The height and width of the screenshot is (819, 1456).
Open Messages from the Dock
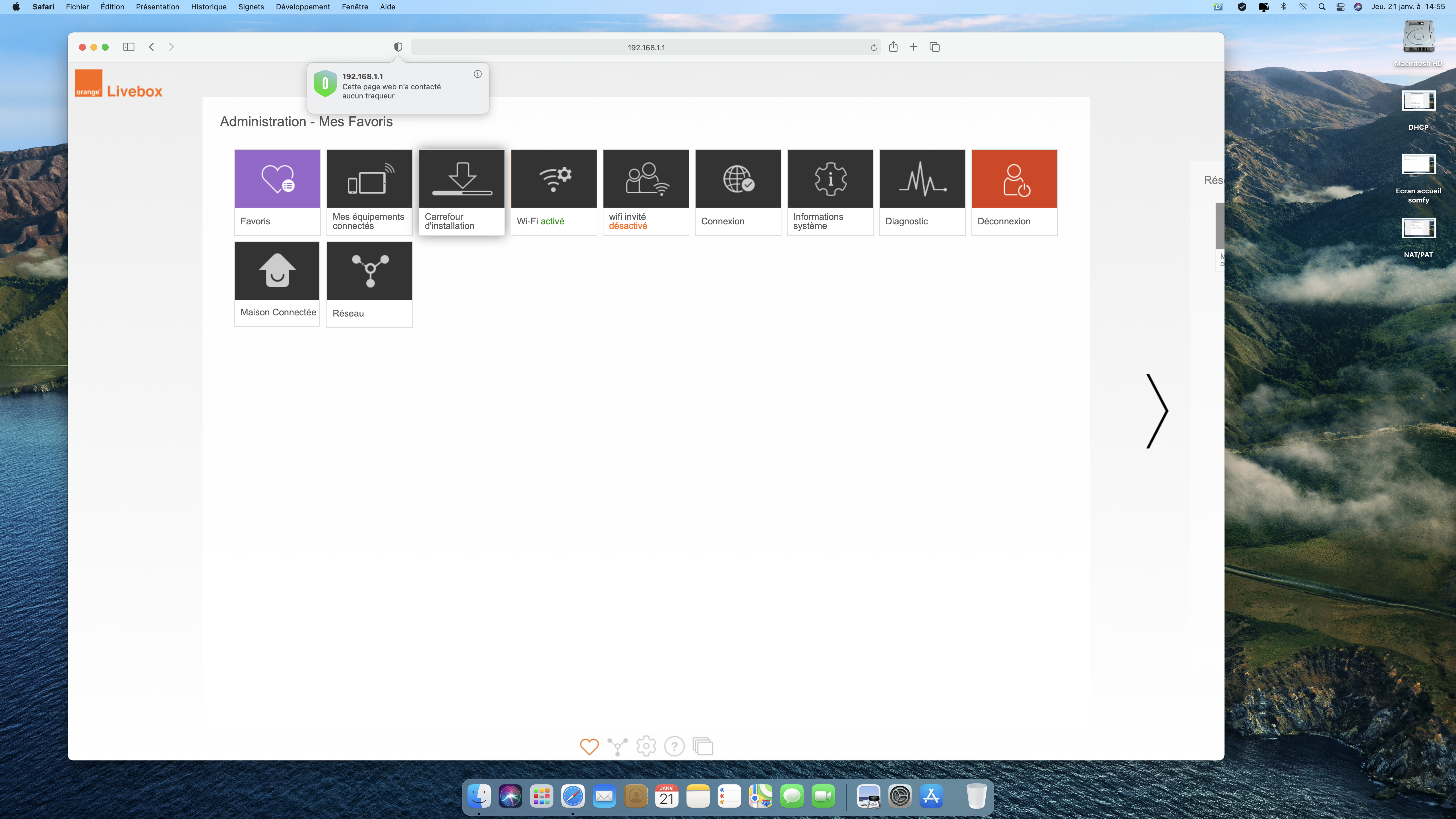[792, 796]
